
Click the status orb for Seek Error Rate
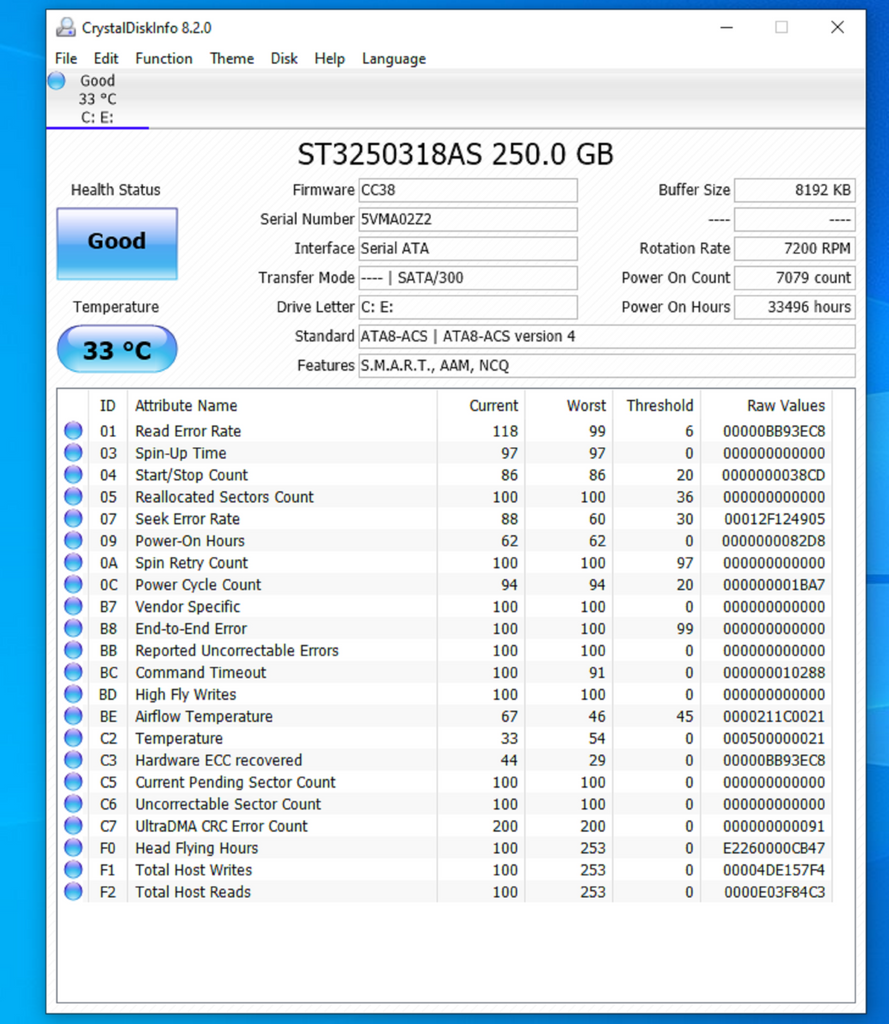(x=73, y=519)
